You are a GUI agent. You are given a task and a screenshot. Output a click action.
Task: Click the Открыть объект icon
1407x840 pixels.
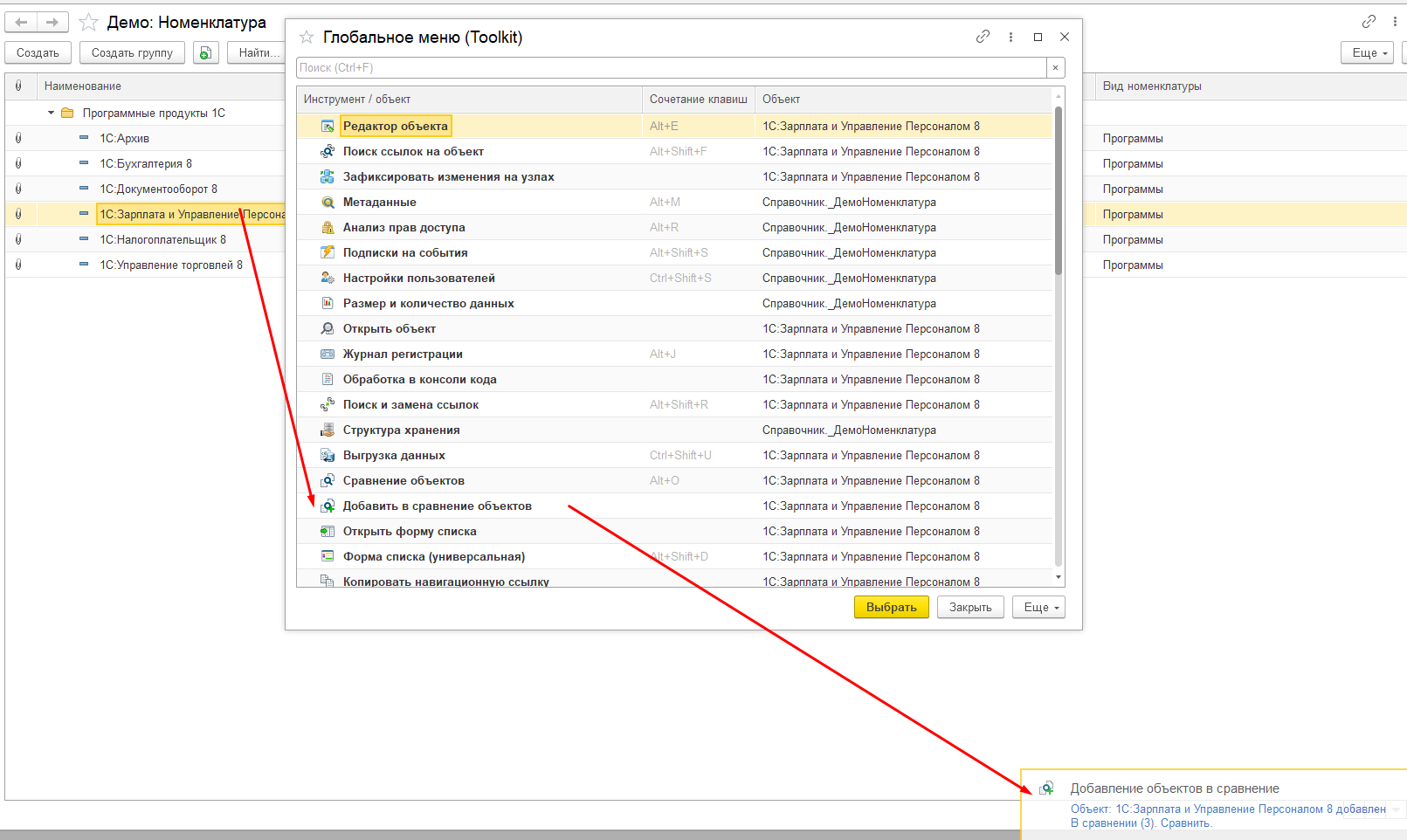[x=328, y=329]
